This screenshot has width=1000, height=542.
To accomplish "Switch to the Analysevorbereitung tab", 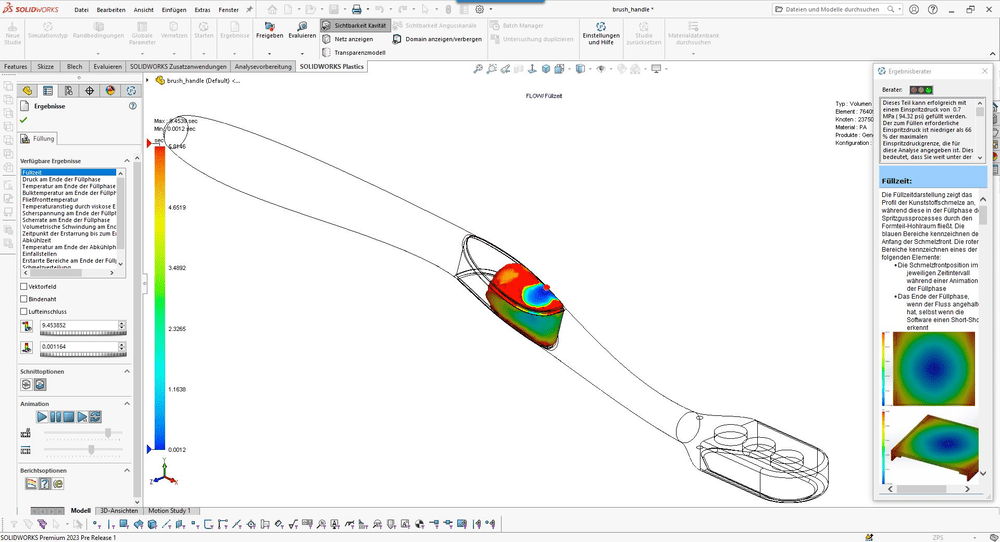I will click(263, 66).
